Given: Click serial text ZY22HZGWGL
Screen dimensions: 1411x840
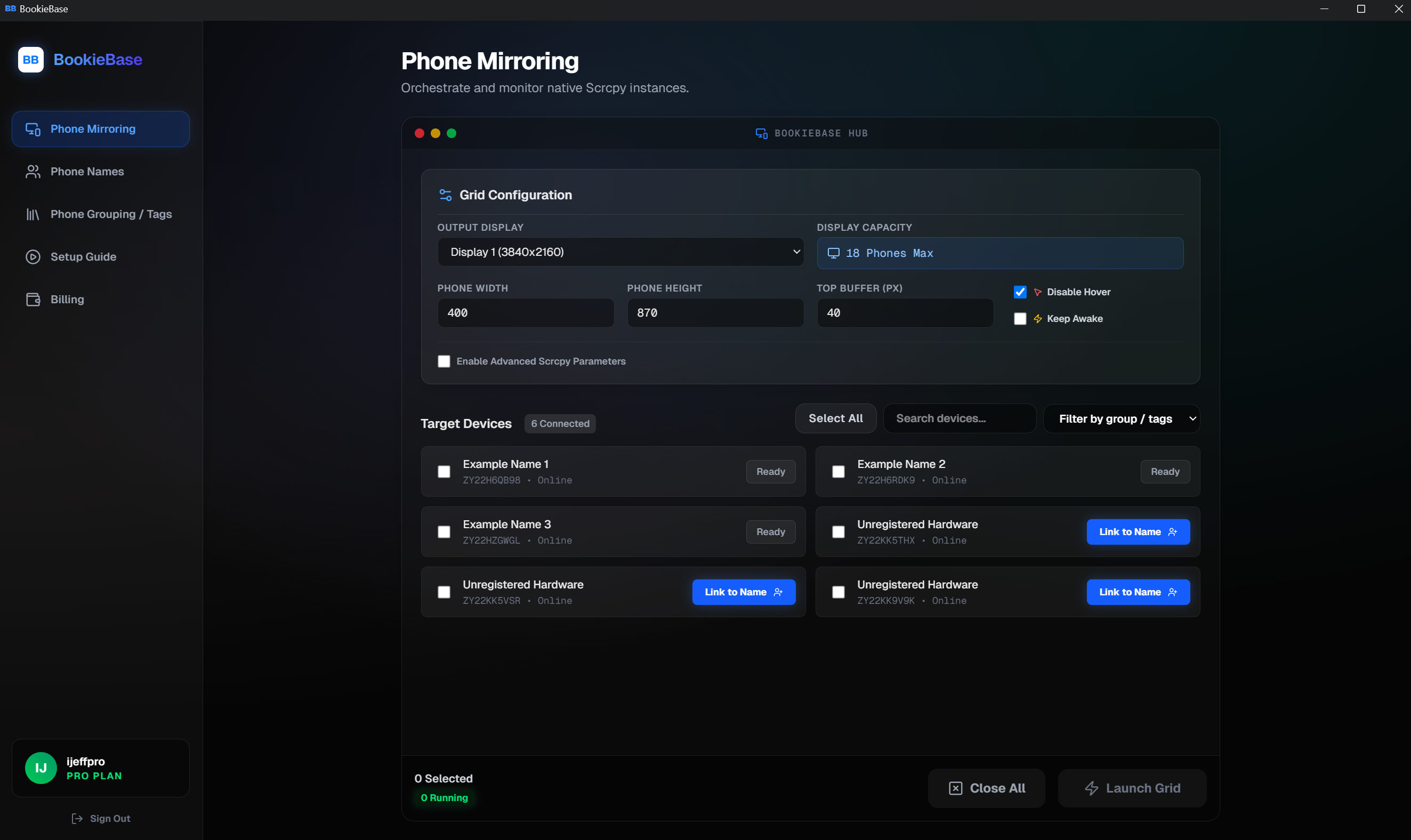Looking at the screenshot, I should [491, 540].
